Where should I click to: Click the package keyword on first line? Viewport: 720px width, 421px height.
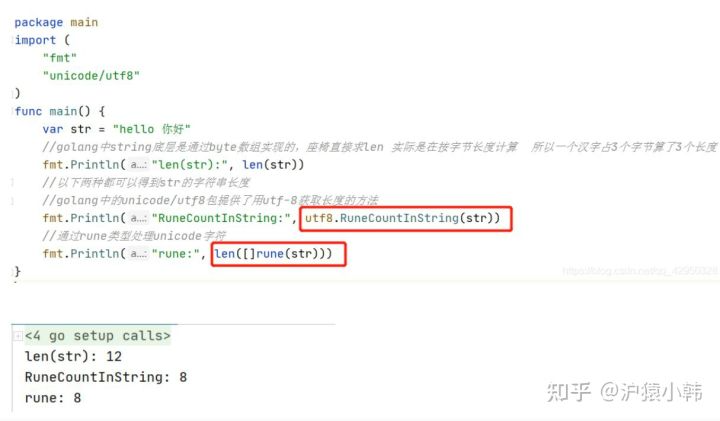click(39, 22)
